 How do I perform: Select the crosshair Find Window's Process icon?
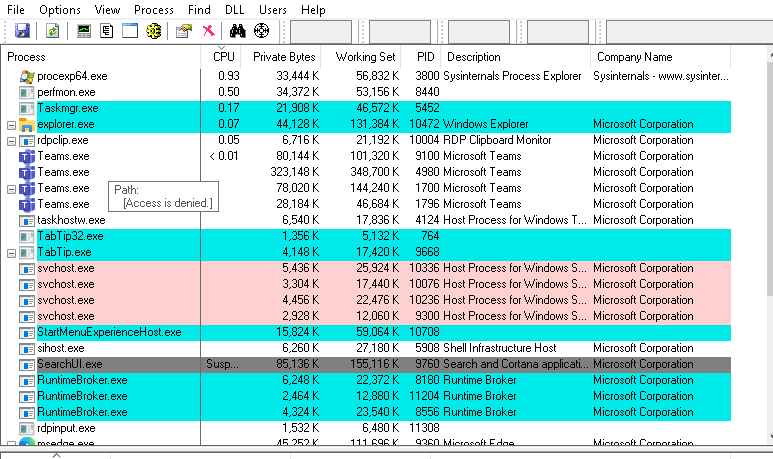[261, 31]
